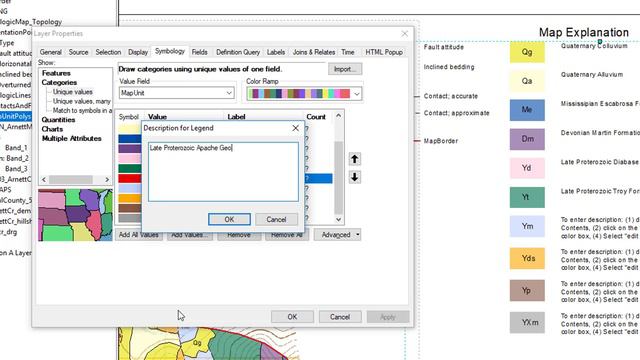640x360 pixels.
Task: Click the symbology preview map thumbnail
Action: (x=76, y=215)
